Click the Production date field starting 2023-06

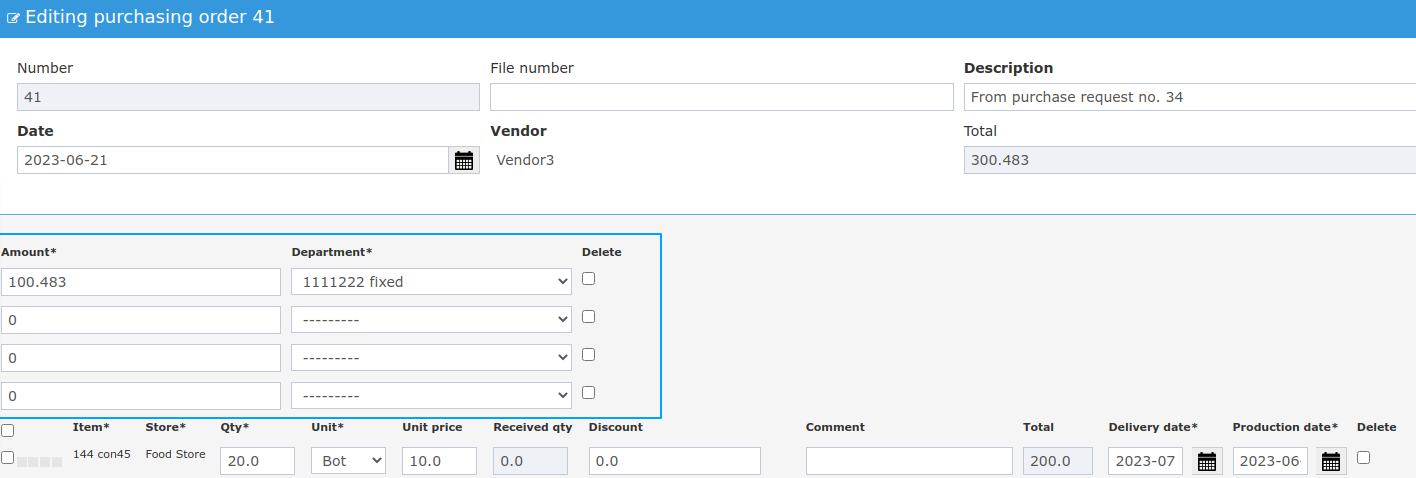[x=1270, y=461]
